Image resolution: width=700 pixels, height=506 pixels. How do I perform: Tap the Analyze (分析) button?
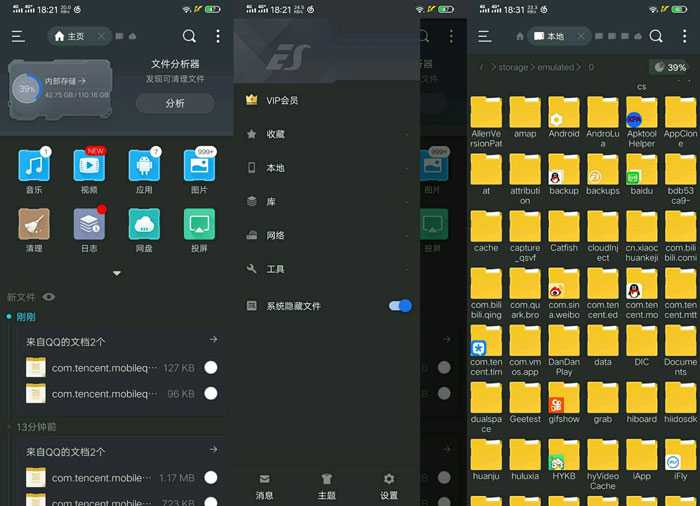(x=175, y=103)
